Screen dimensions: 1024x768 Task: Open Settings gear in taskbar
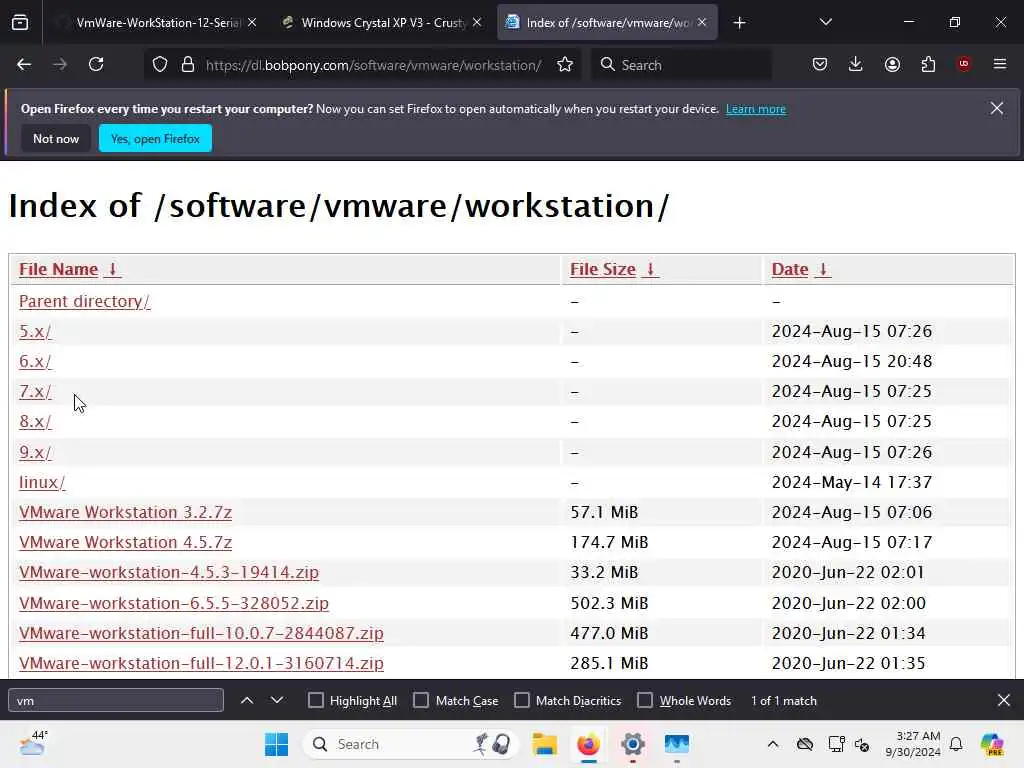point(632,744)
